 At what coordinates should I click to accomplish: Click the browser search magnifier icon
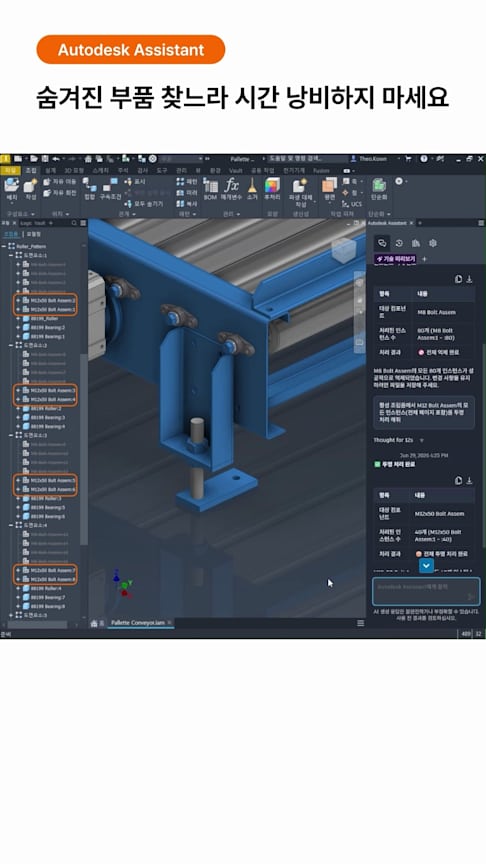(x=74, y=223)
